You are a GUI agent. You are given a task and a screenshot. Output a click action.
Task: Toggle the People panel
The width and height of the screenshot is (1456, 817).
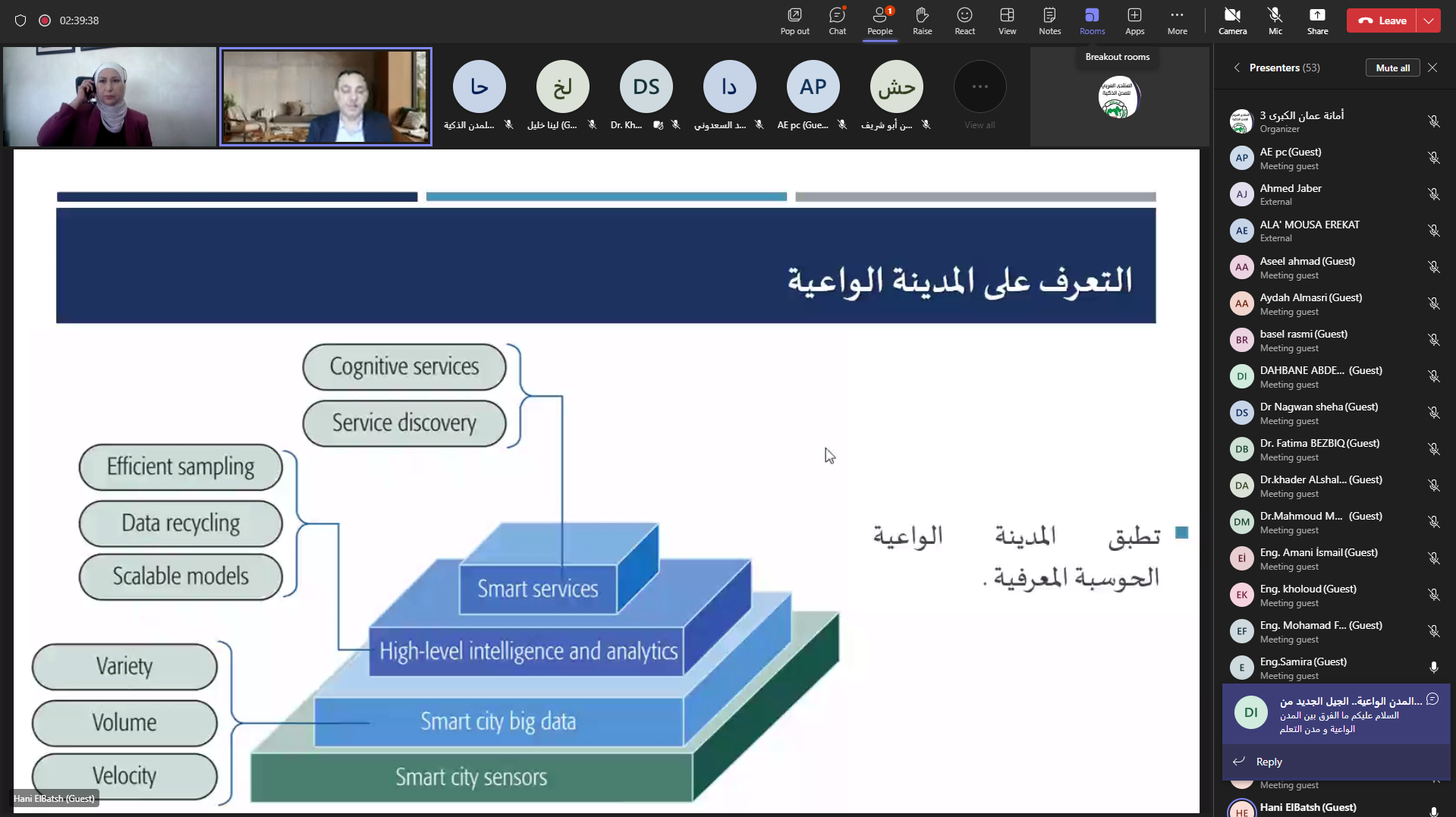click(x=879, y=20)
